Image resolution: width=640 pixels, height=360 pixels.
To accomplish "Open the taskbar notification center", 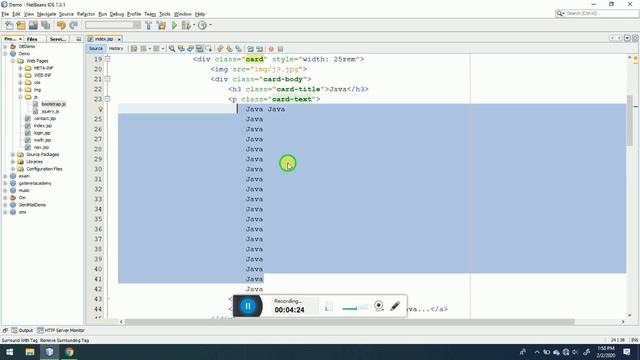I will [x=627, y=352].
